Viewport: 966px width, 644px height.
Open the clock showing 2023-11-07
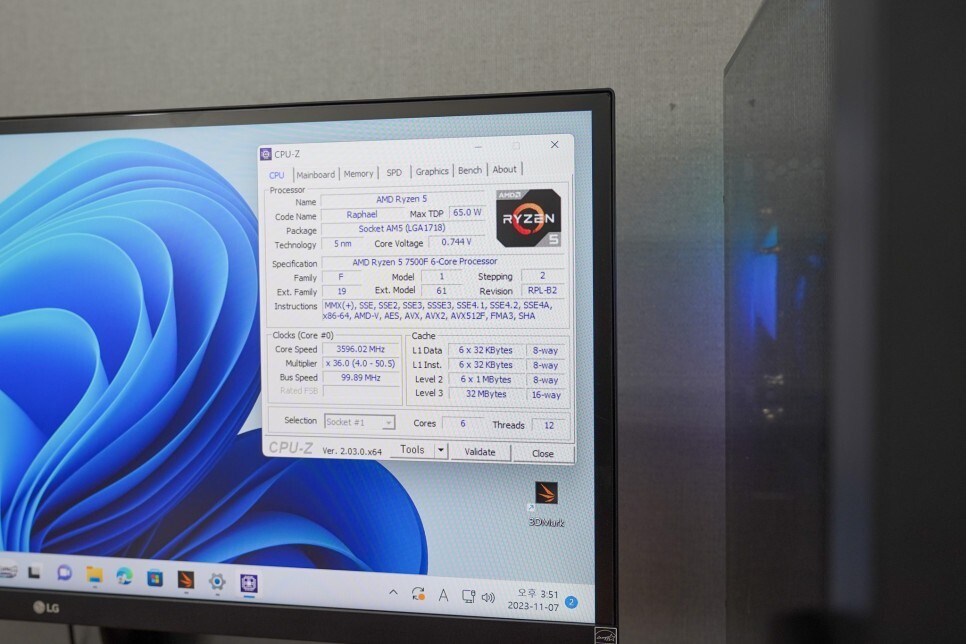(x=533, y=600)
